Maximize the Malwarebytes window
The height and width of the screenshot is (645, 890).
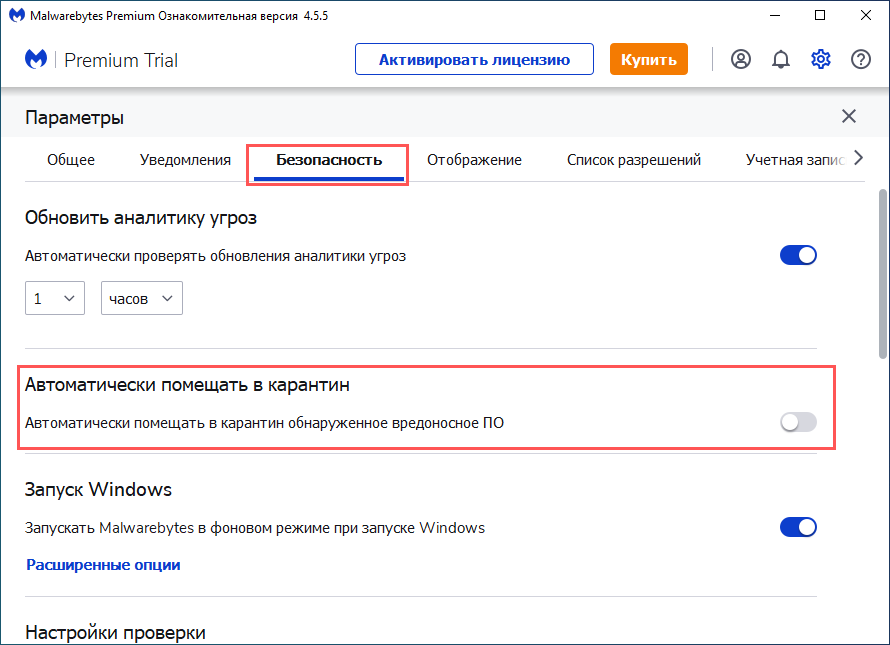(820, 15)
